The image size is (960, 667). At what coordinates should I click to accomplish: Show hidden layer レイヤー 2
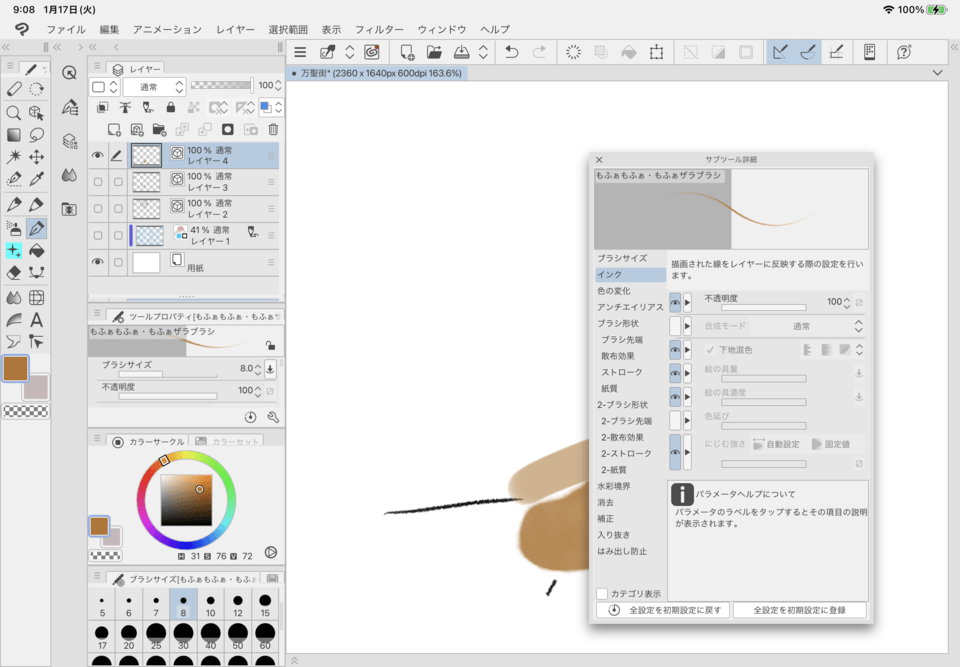tap(98, 209)
